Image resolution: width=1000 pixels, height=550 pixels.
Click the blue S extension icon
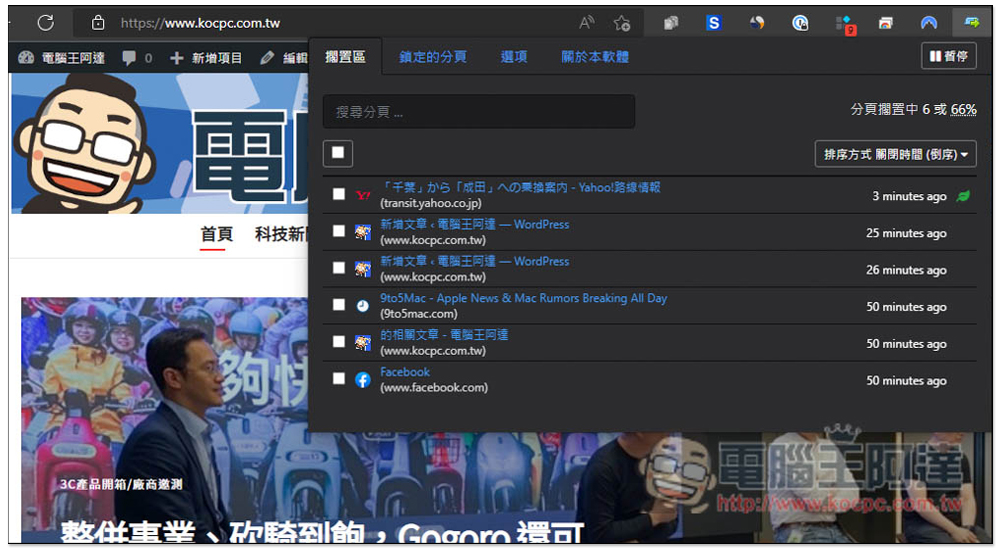[x=713, y=22]
